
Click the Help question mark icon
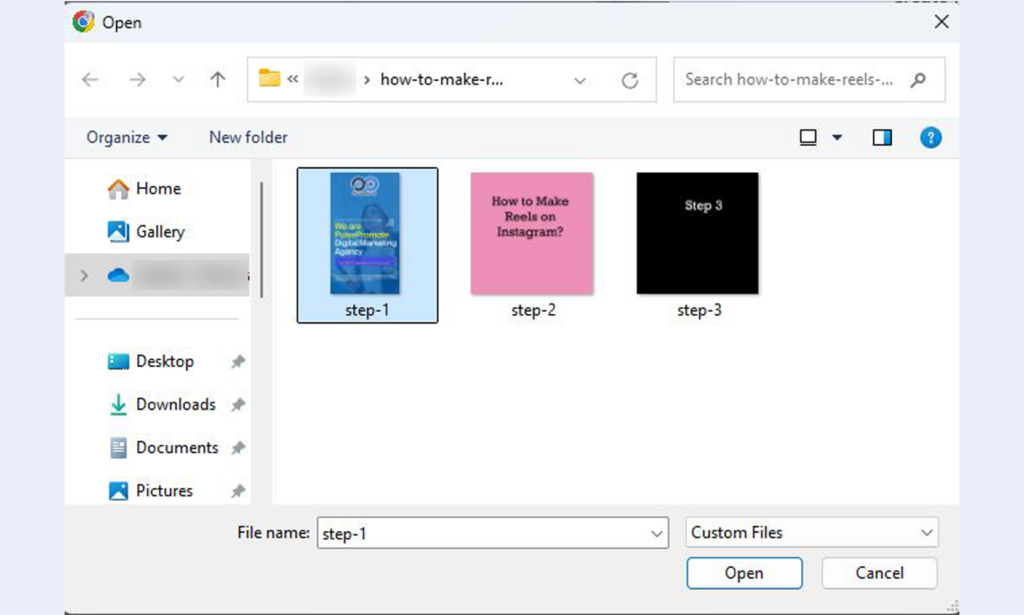pyautogui.click(x=930, y=138)
